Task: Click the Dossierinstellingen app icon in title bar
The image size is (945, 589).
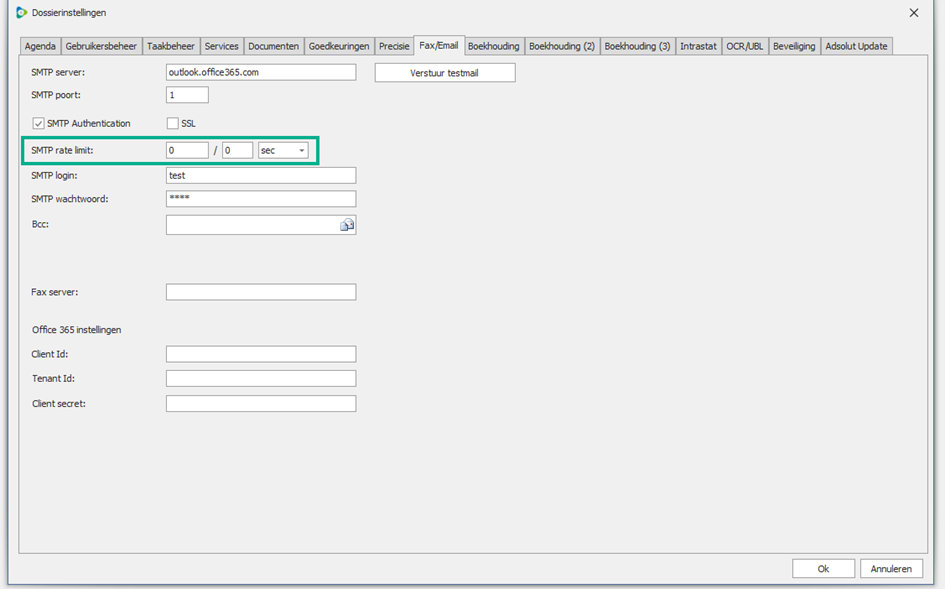Action: click(21, 13)
